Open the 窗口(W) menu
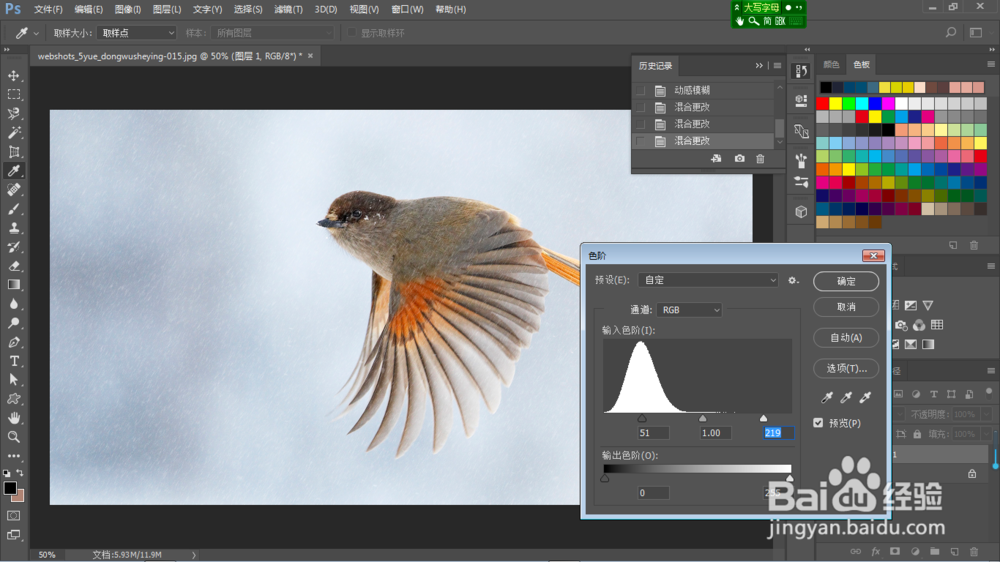The height and width of the screenshot is (562, 1000). (x=407, y=10)
